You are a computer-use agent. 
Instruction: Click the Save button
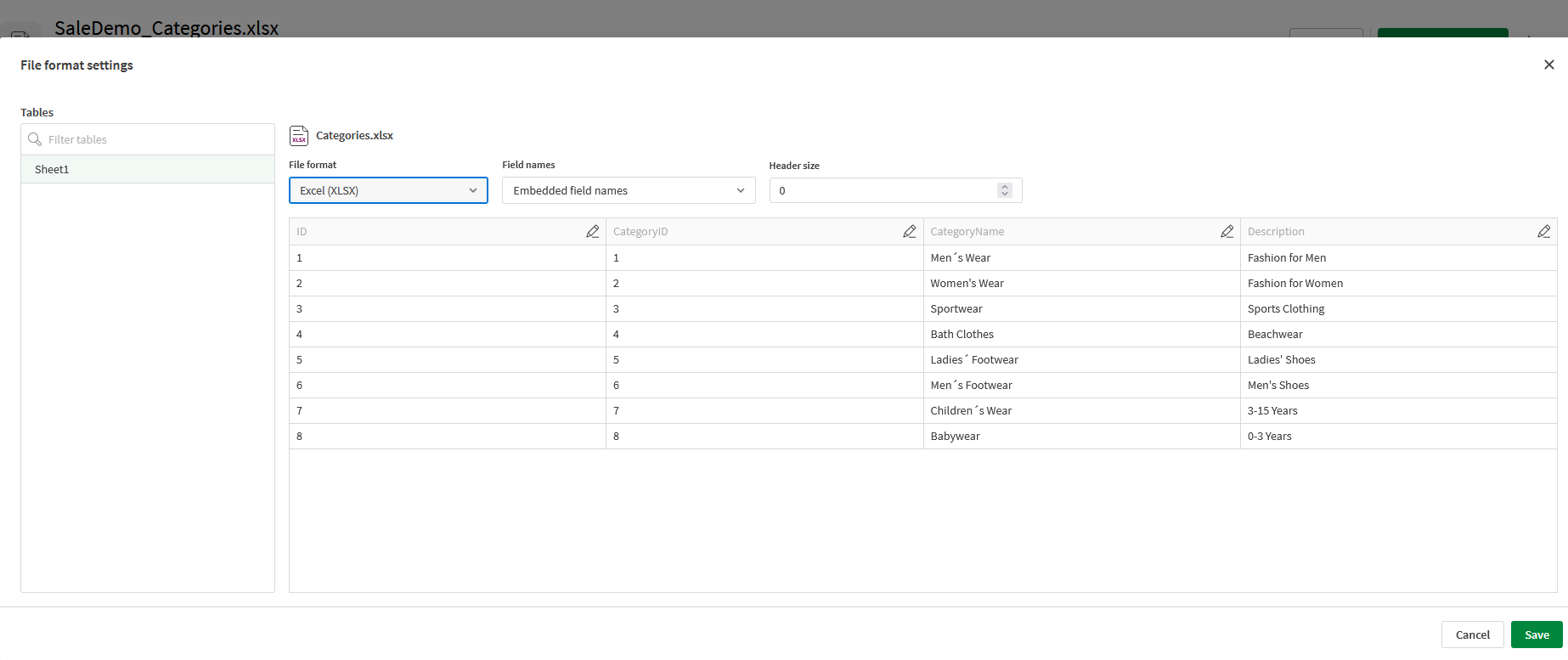tap(1536, 635)
